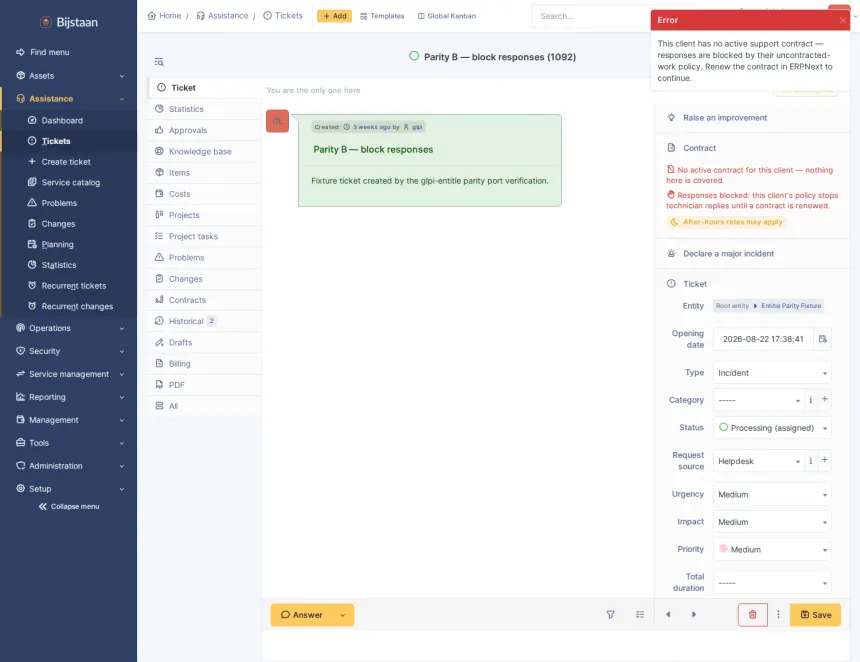Image resolution: width=860 pixels, height=662 pixels.
Task: Click the Search input field
Action: (590, 16)
